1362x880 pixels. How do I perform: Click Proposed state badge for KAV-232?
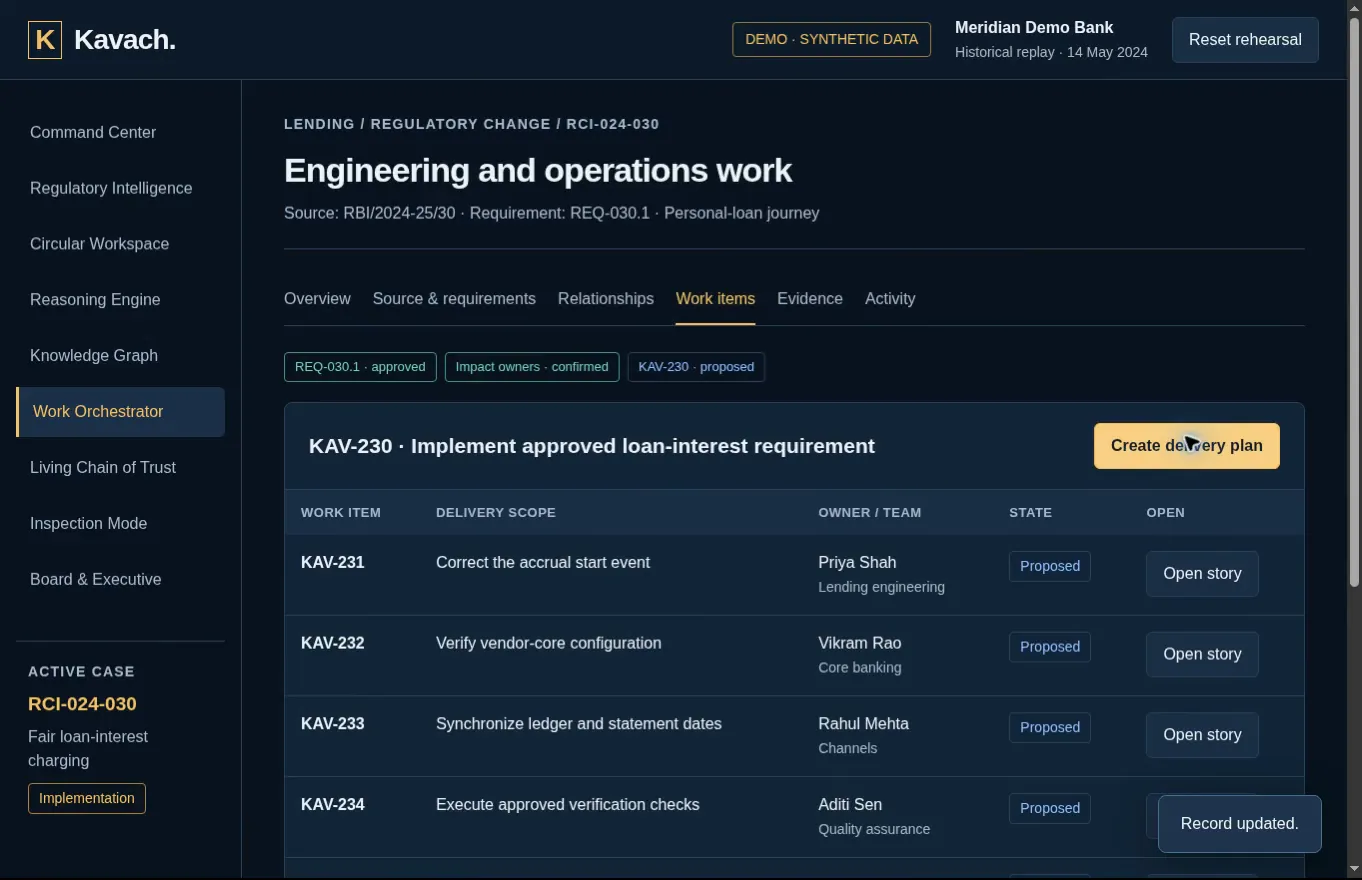click(x=1050, y=647)
